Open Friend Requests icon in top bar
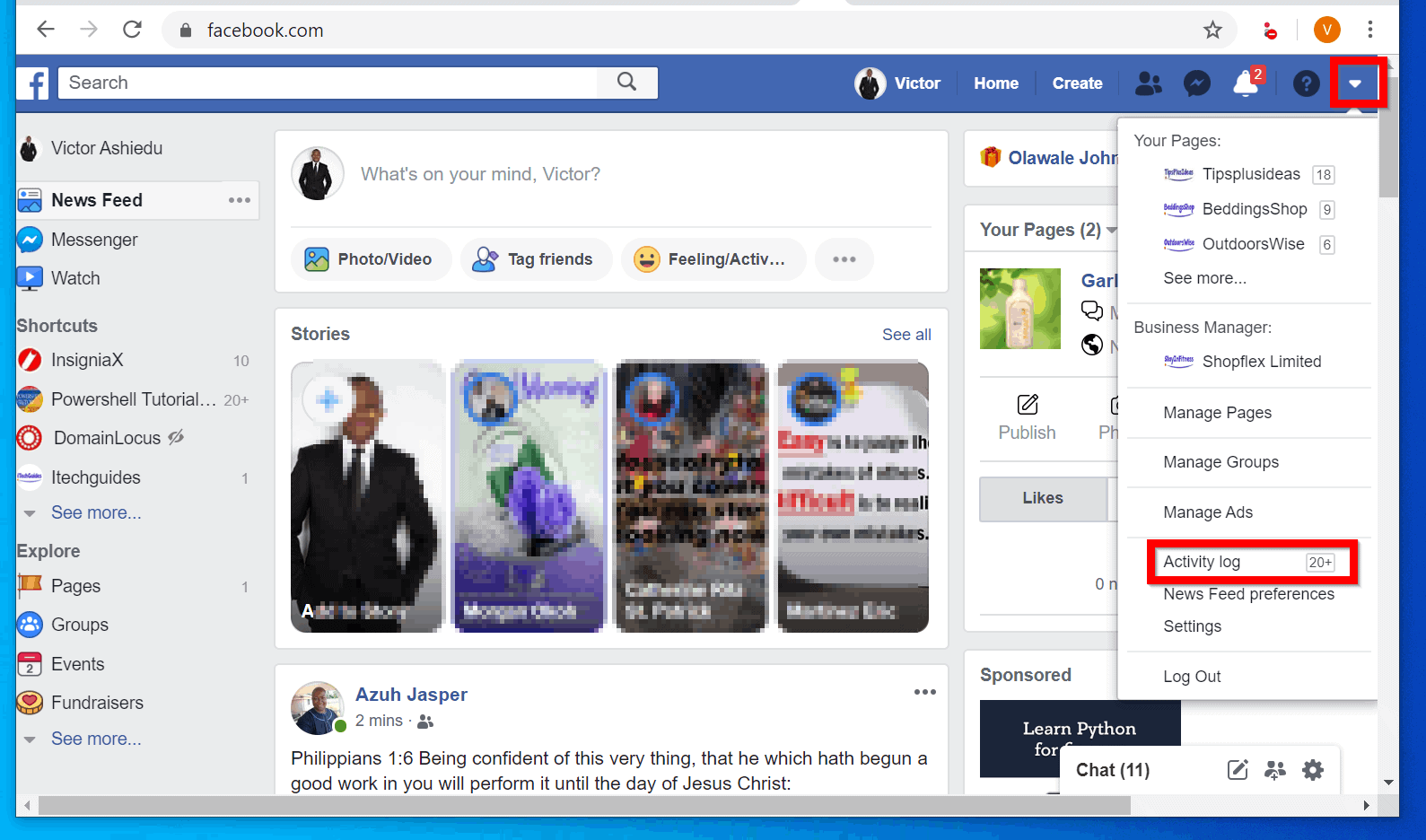Viewport: 1426px width, 840px height. point(1149,83)
